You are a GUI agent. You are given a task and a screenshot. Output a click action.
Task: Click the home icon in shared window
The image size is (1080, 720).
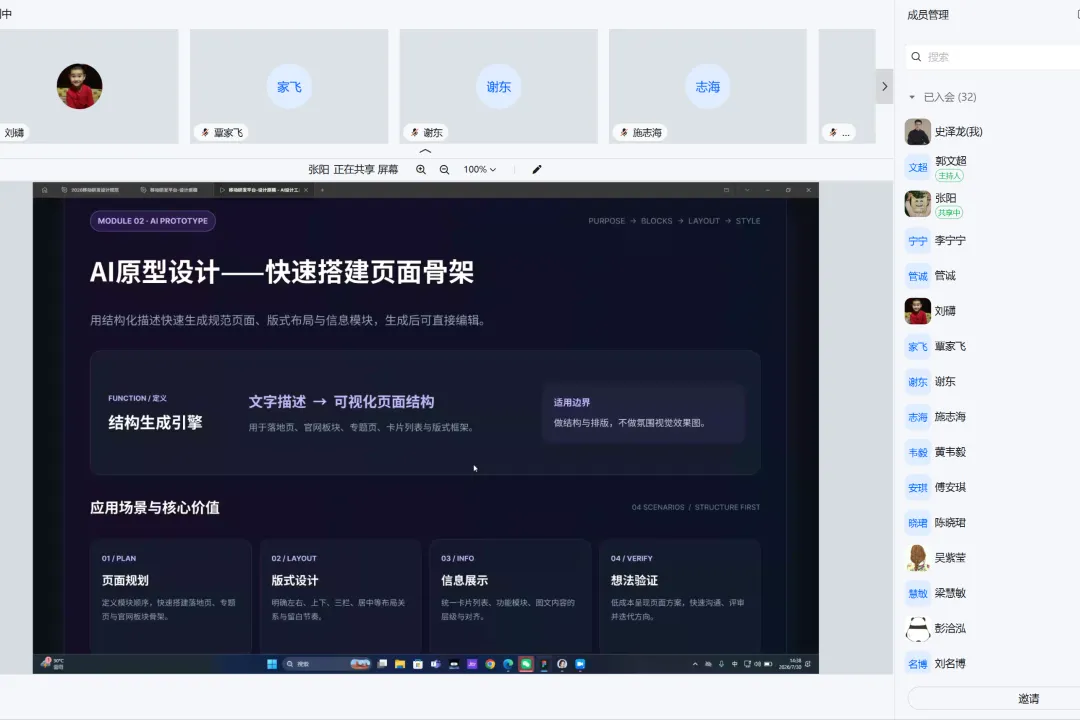click(x=45, y=190)
